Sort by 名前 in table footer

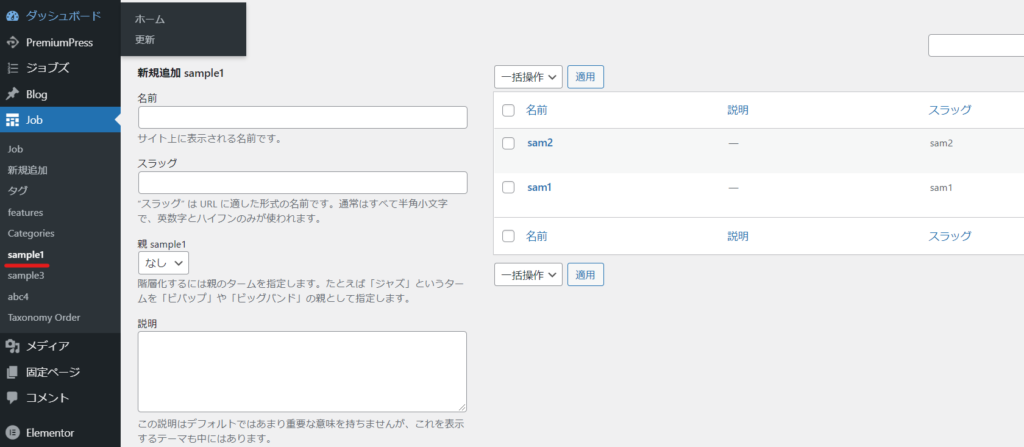(x=537, y=236)
